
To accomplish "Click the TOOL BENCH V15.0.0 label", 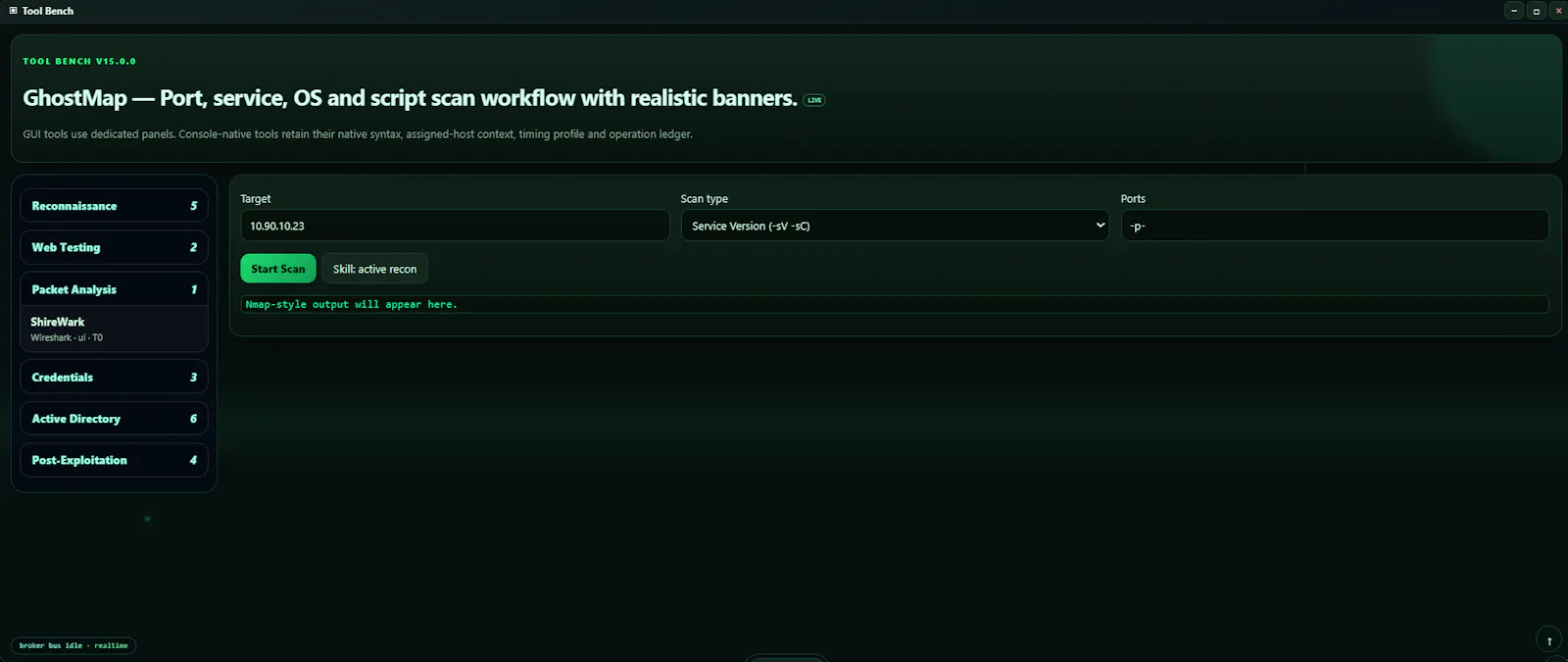I will coord(79,61).
